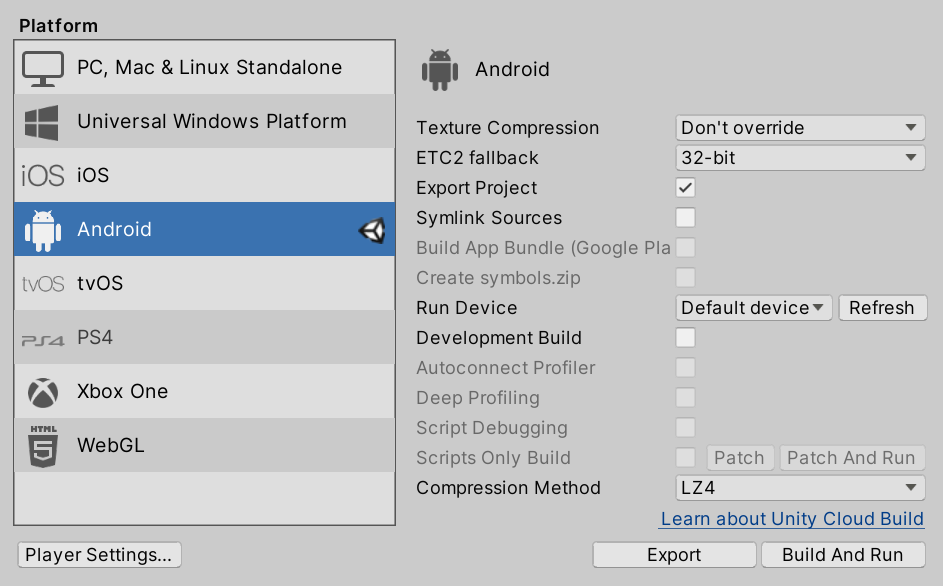Open the Texture Compression dropdown

(800, 128)
